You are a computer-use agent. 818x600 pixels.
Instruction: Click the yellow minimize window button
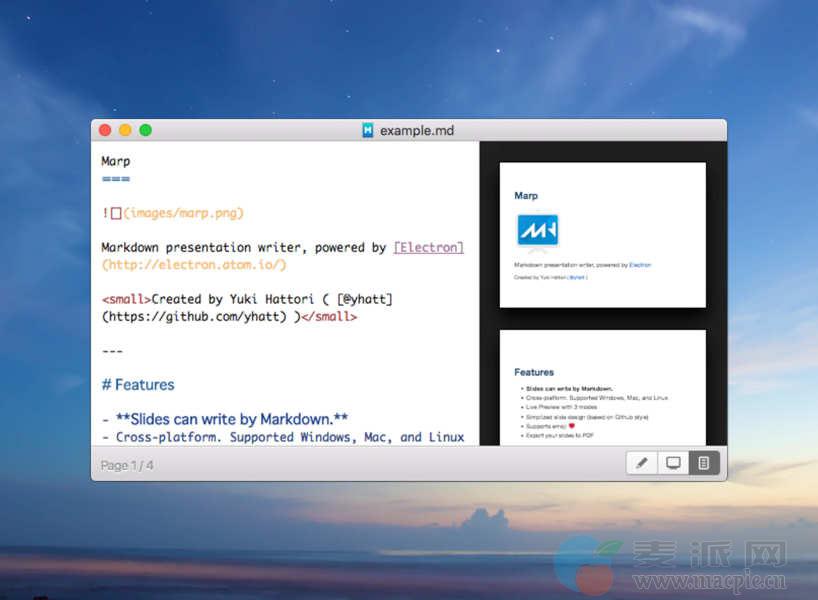(125, 130)
